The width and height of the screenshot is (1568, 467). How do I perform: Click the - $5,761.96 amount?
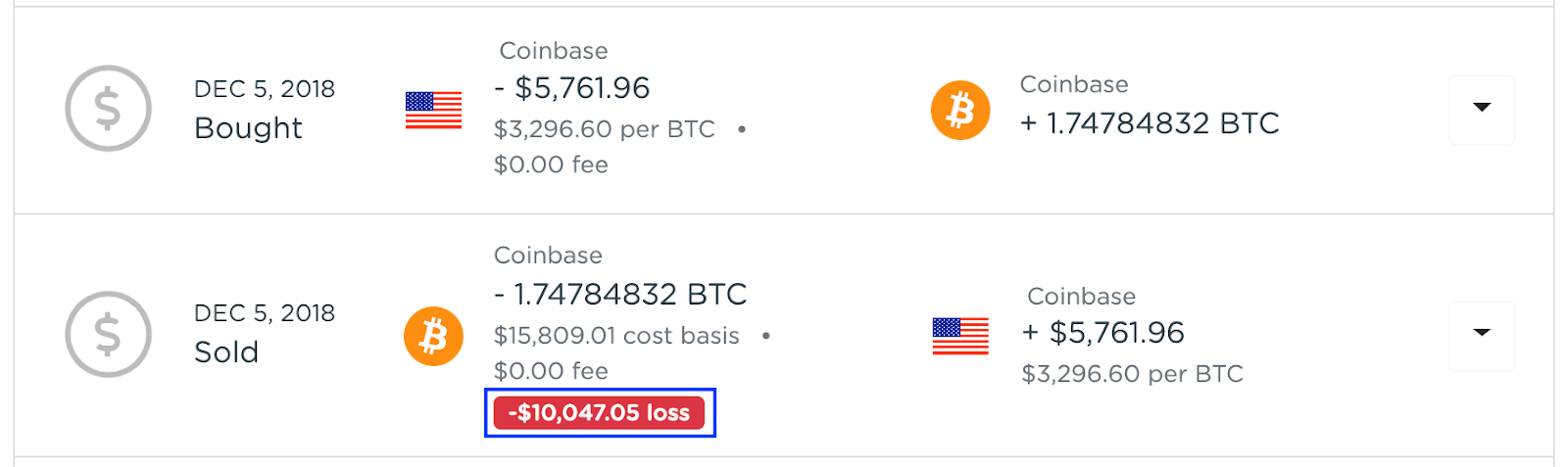(572, 88)
